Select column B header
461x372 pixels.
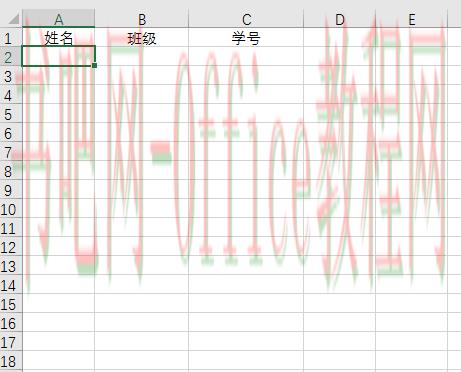[142, 18]
